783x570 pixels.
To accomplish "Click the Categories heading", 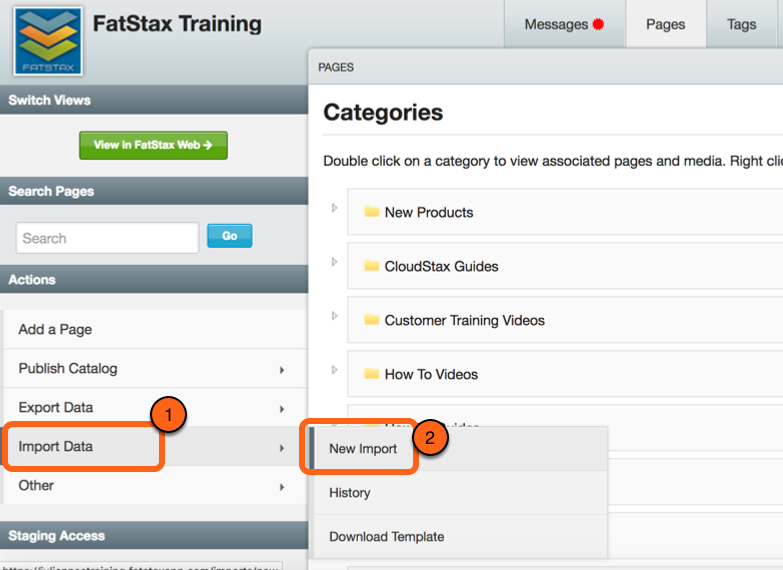I will (x=383, y=112).
